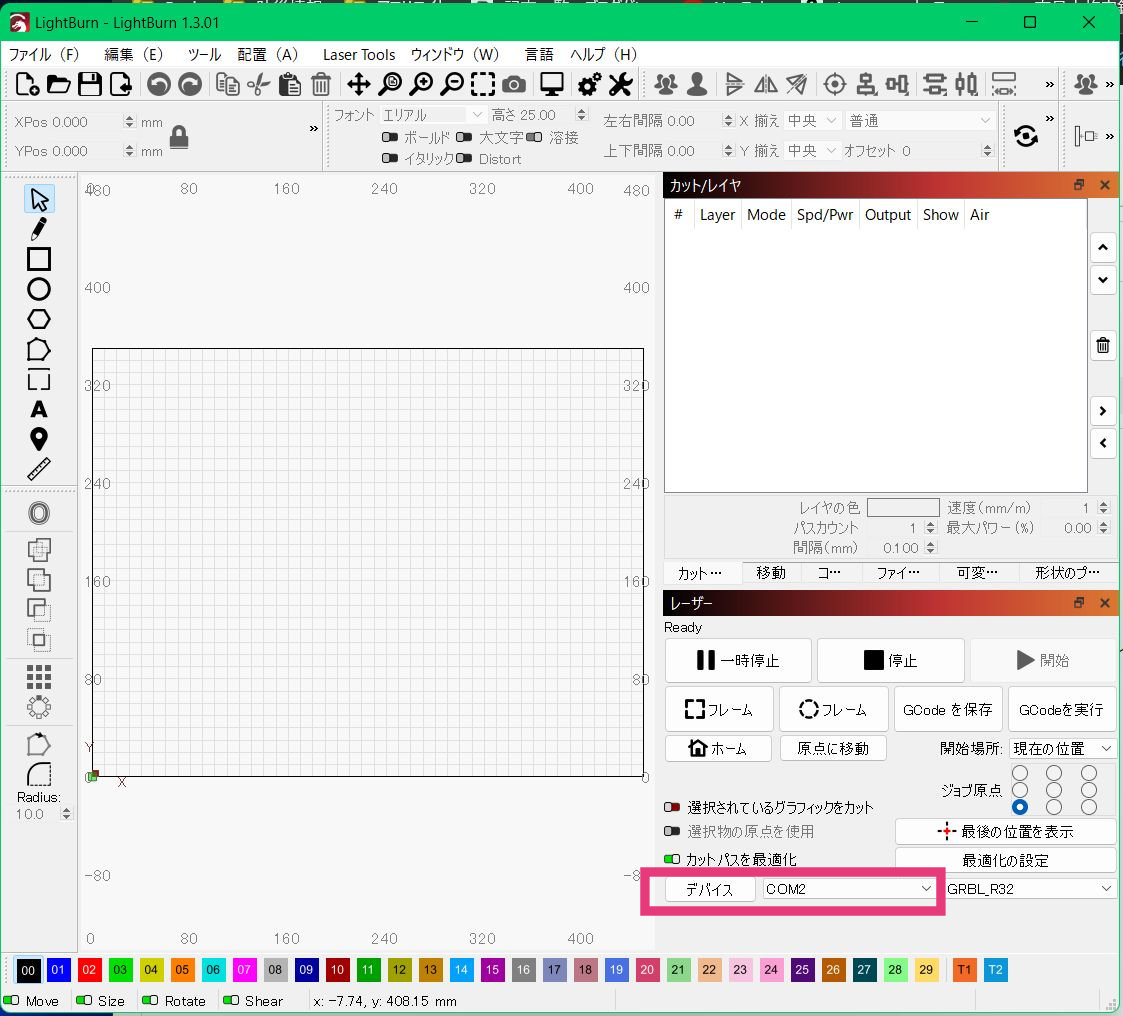Select the Draw Lines pencil tool
The image size is (1123, 1016).
pyautogui.click(x=39, y=229)
